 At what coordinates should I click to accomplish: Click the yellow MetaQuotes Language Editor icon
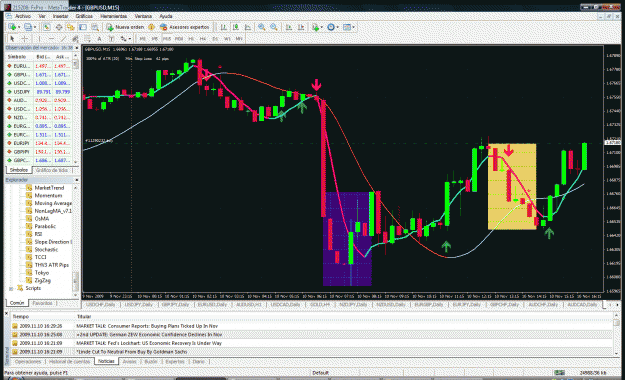(x=151, y=27)
